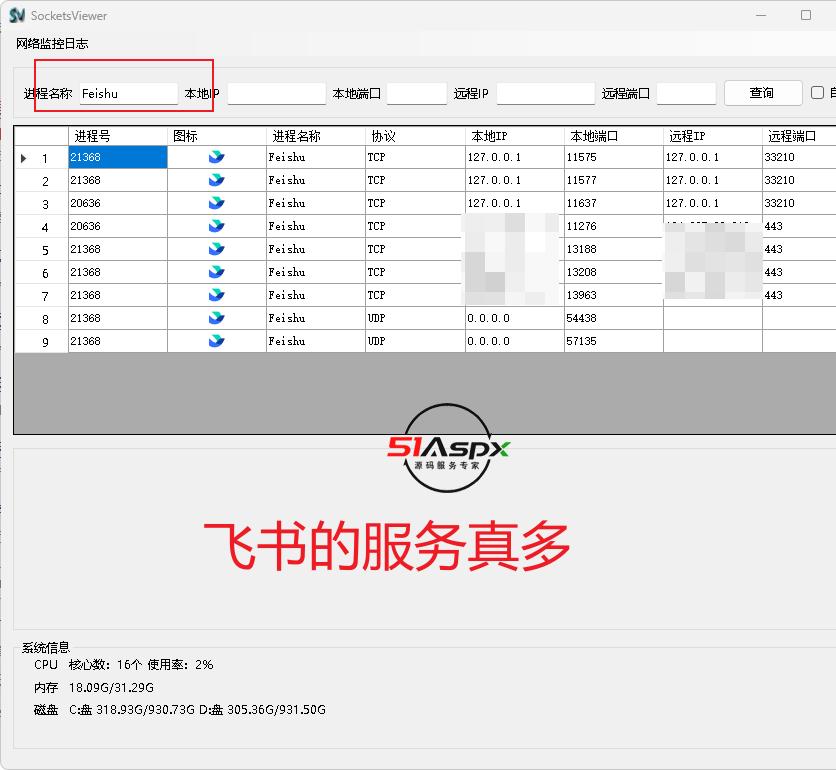Click local port cell 13963

(x=614, y=295)
